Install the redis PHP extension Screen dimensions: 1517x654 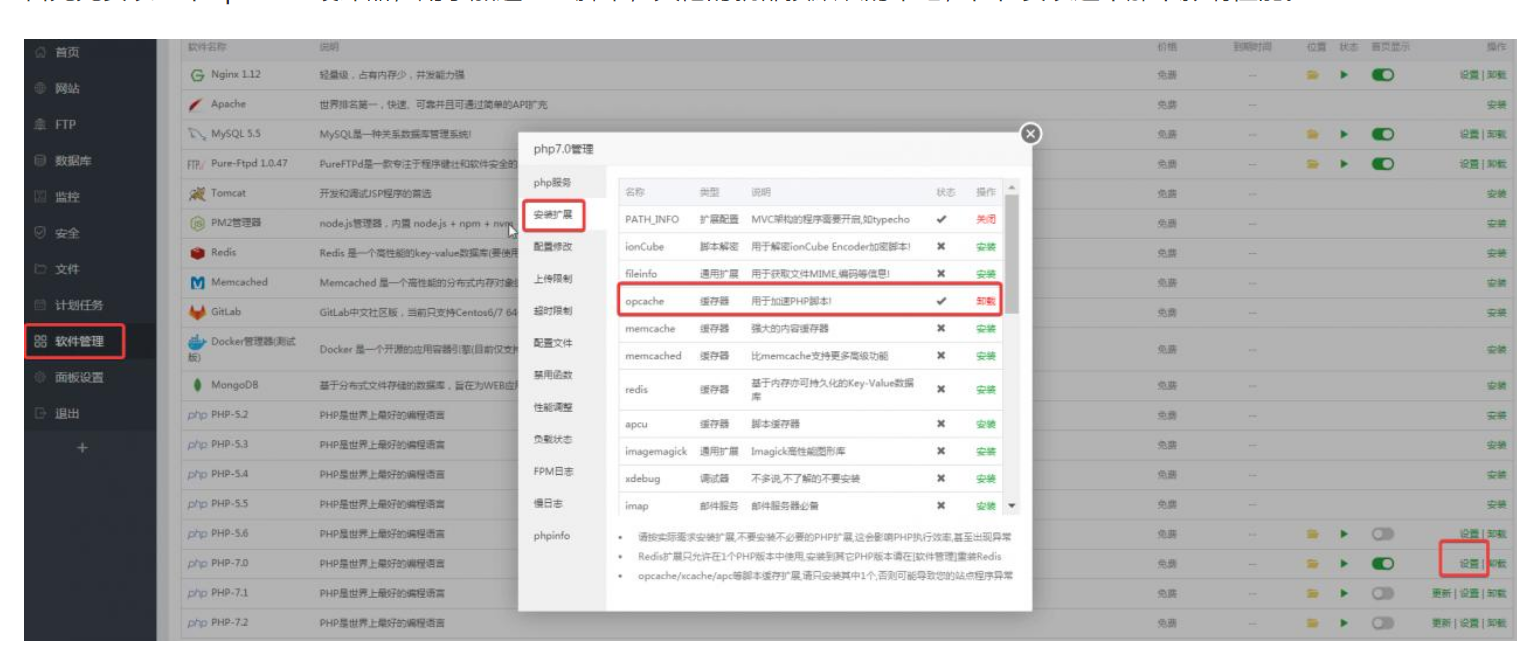[x=985, y=390]
